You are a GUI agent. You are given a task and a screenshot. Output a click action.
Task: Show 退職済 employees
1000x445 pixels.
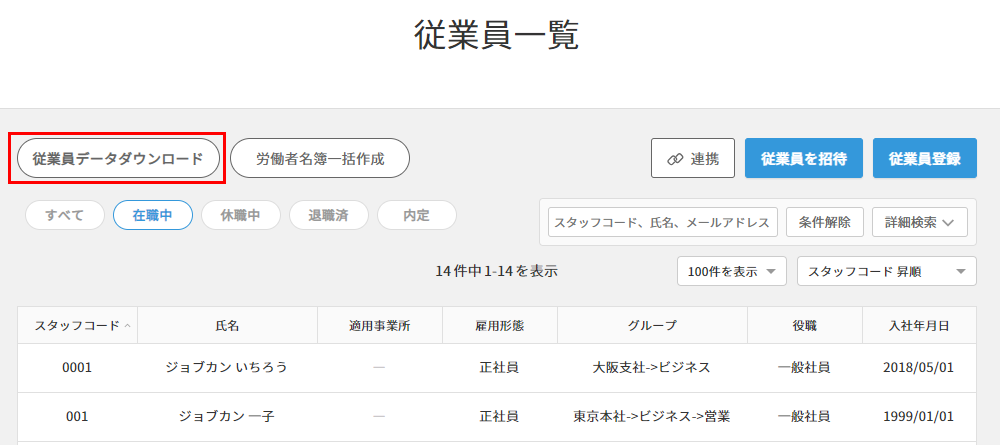coord(329,215)
